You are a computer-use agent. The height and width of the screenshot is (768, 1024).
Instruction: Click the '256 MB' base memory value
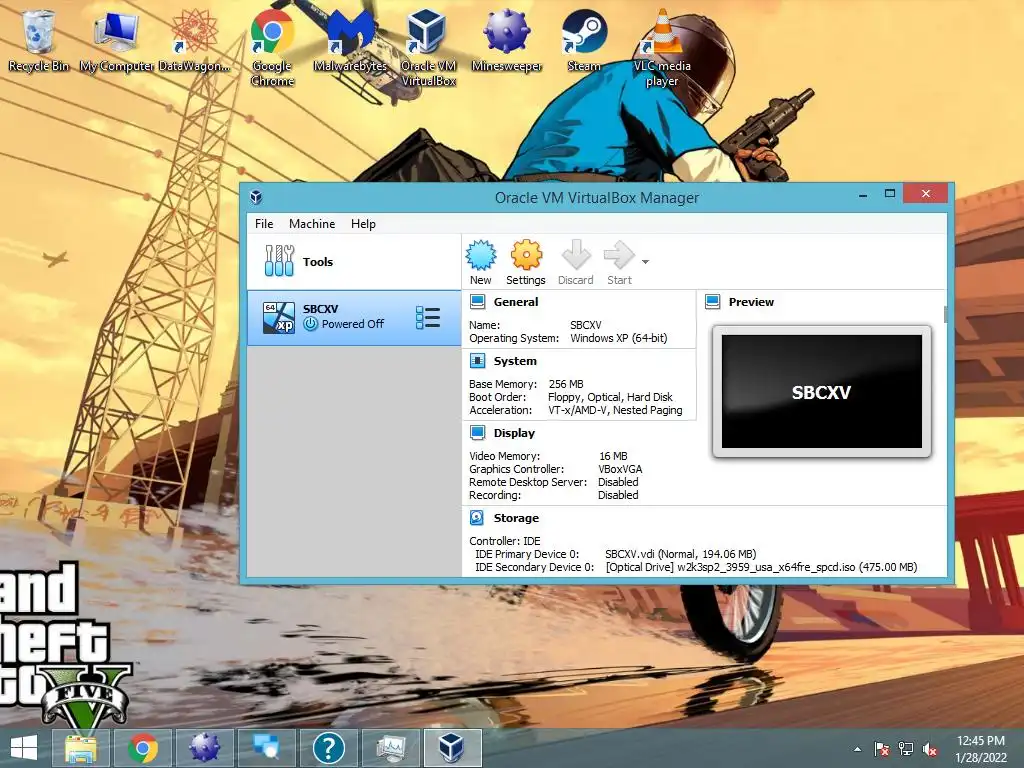566,384
